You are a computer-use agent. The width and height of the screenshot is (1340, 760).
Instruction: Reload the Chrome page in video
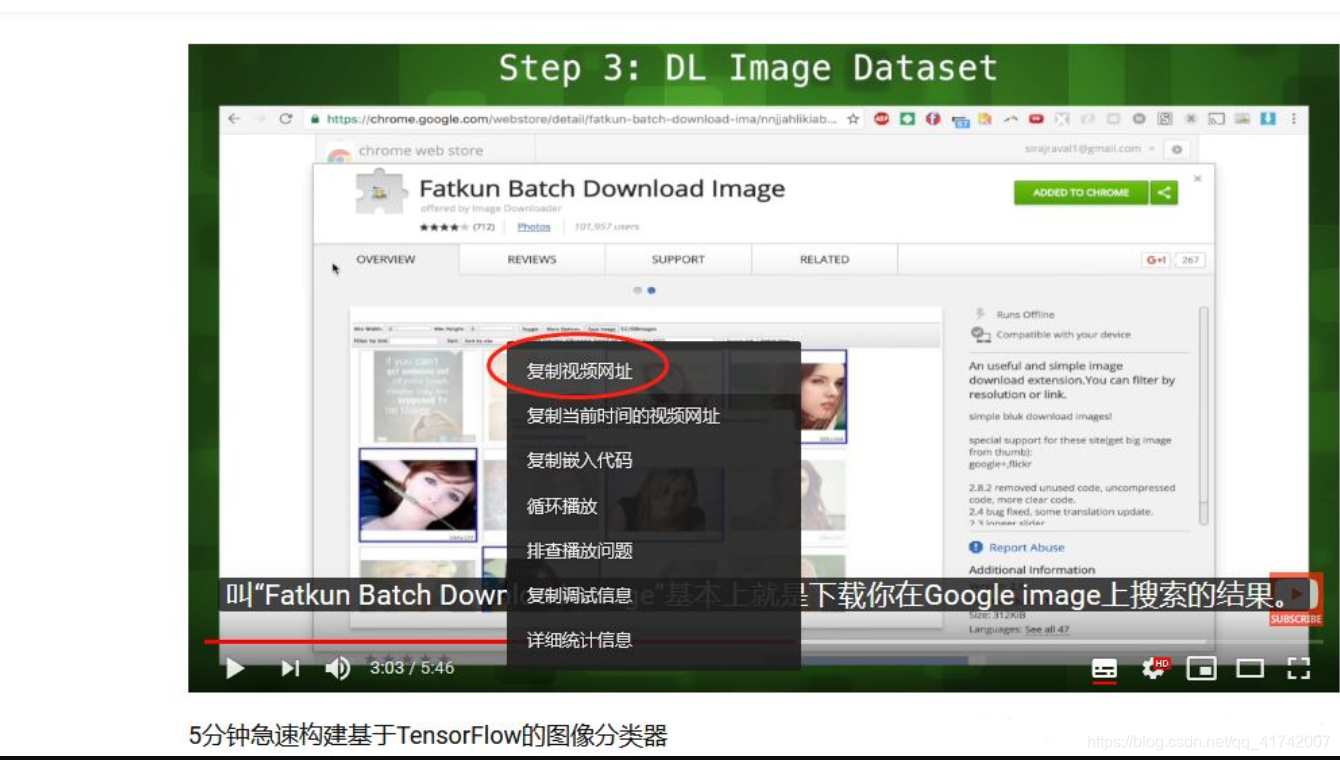[285, 118]
